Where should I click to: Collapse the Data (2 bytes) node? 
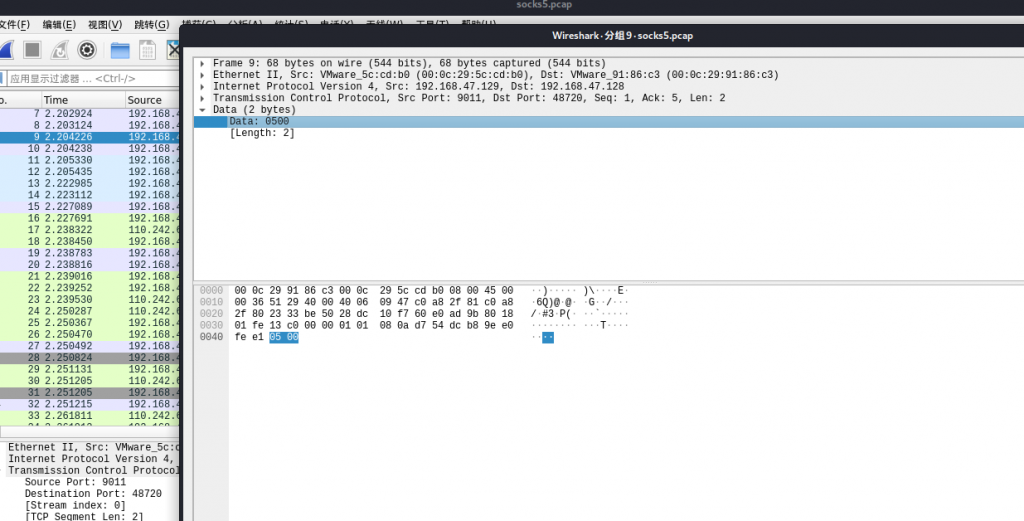coord(202,110)
